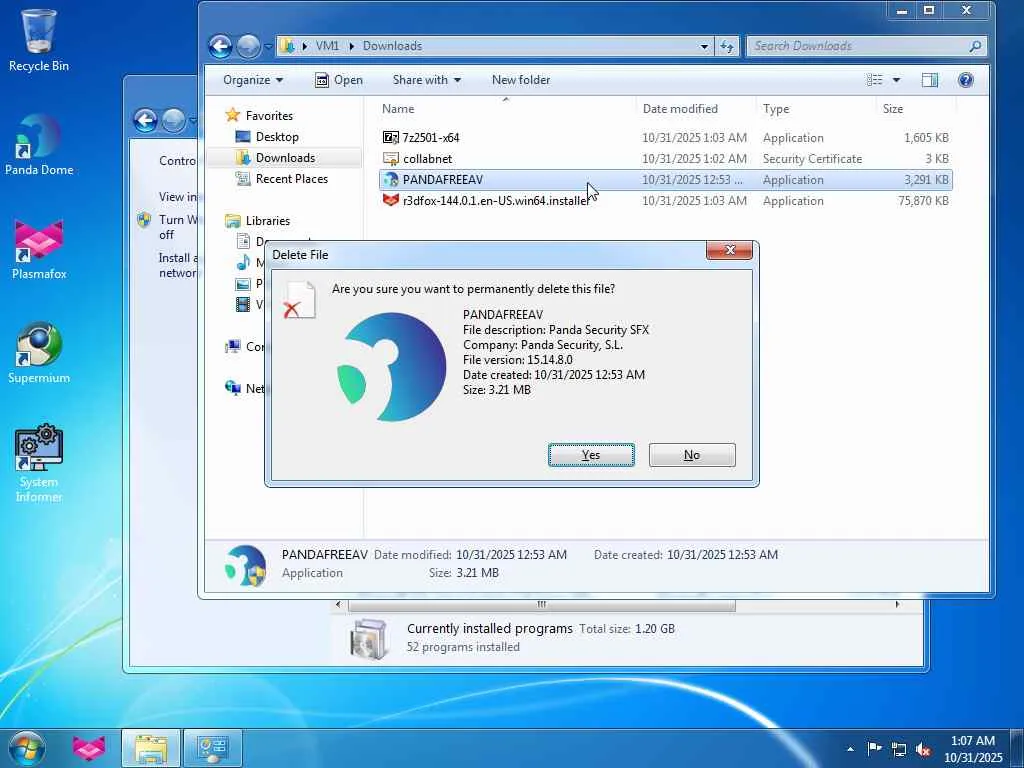Screen dimensions: 1024x768
Task: Click New folder in the toolbar
Action: (520, 80)
